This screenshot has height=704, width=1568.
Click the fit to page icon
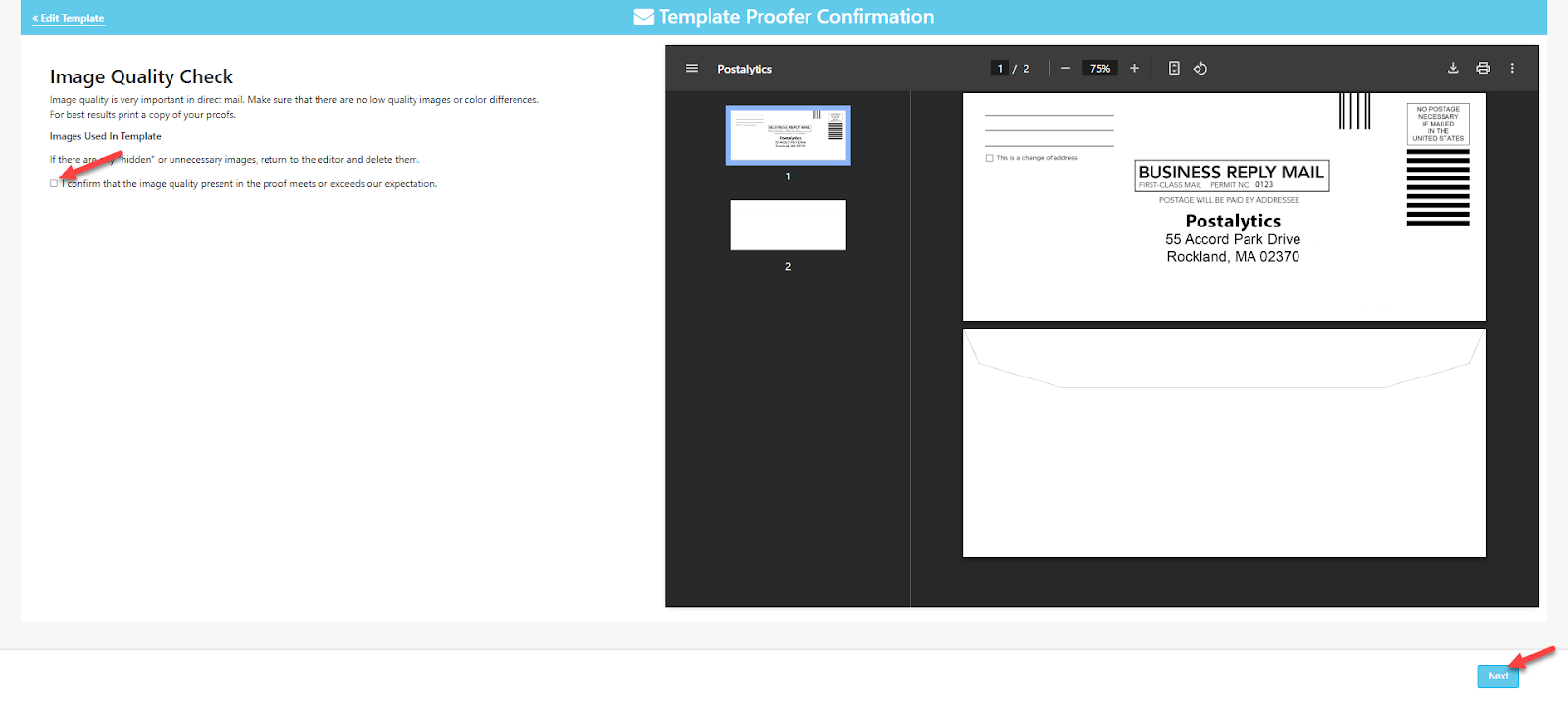pyautogui.click(x=1174, y=69)
